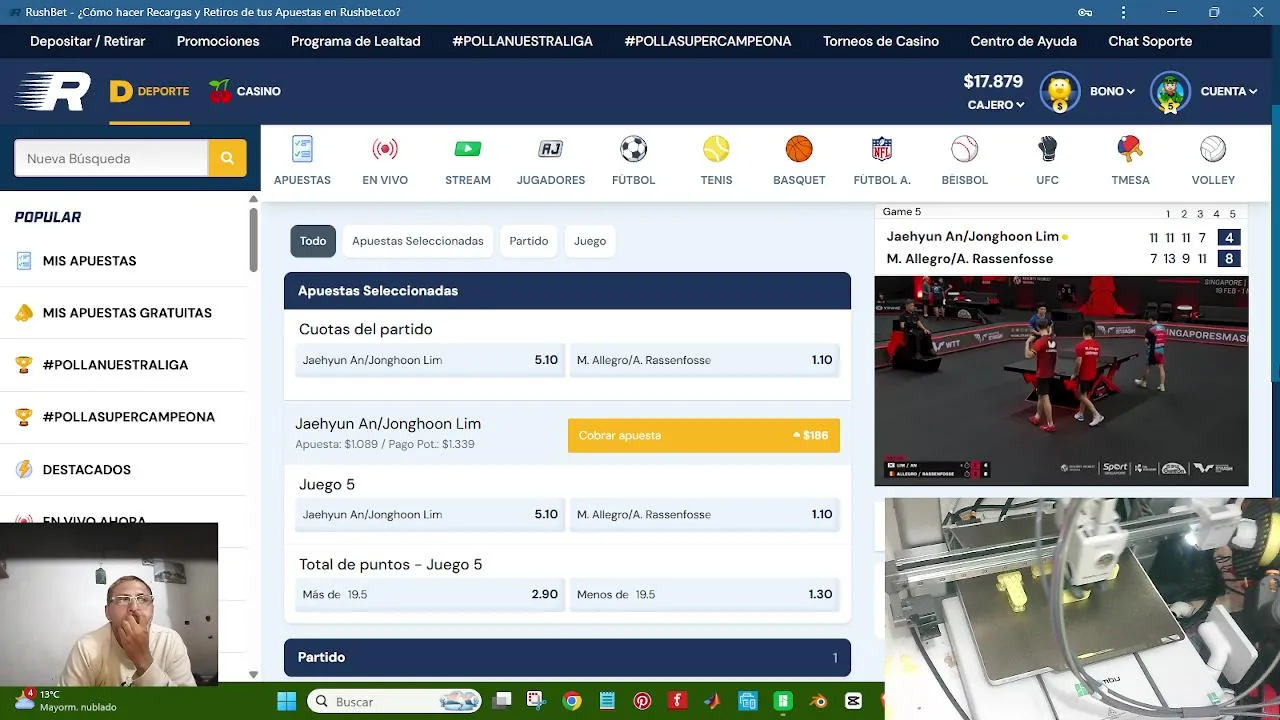Open #POLLASUPERCAMPEONA in top menu
1280x720 pixels.
pyautogui.click(x=708, y=41)
